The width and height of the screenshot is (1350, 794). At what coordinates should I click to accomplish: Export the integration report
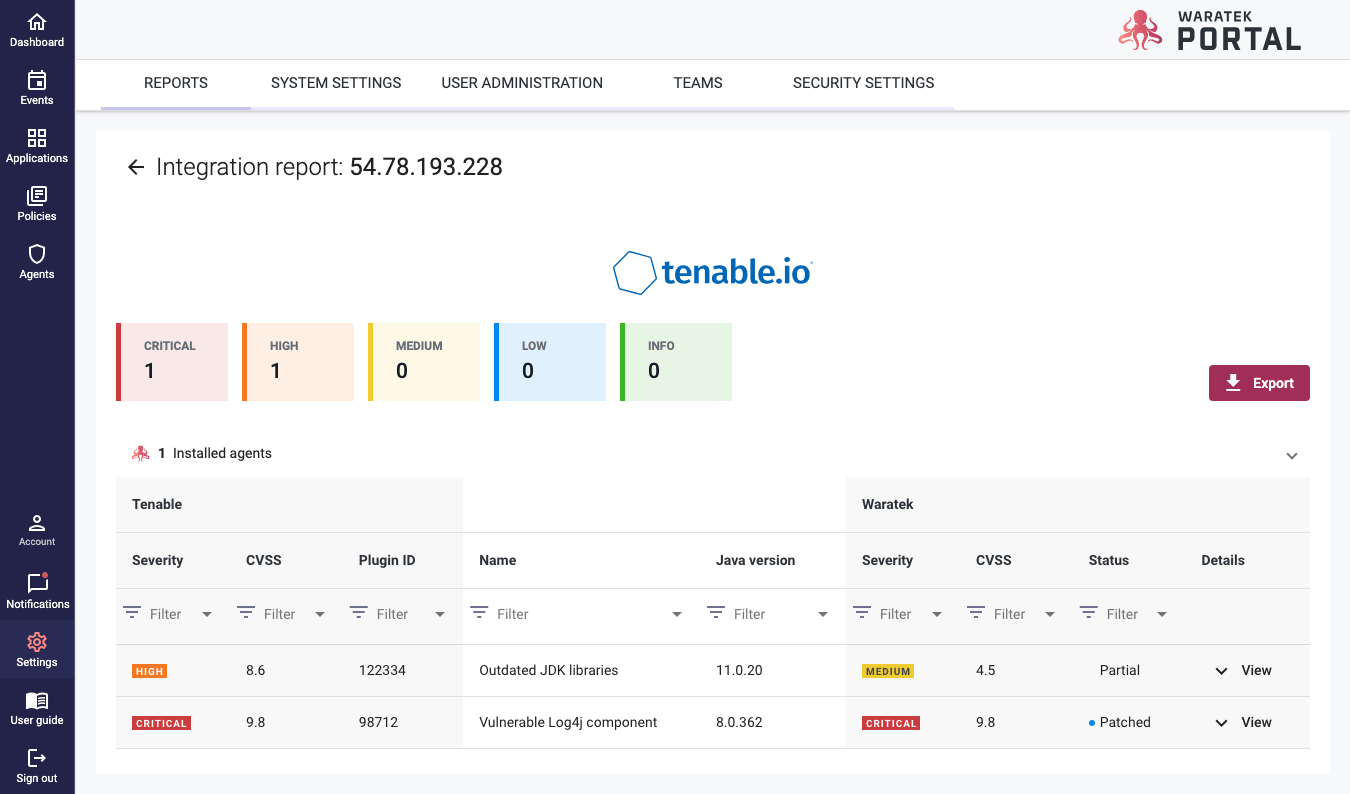click(1259, 383)
